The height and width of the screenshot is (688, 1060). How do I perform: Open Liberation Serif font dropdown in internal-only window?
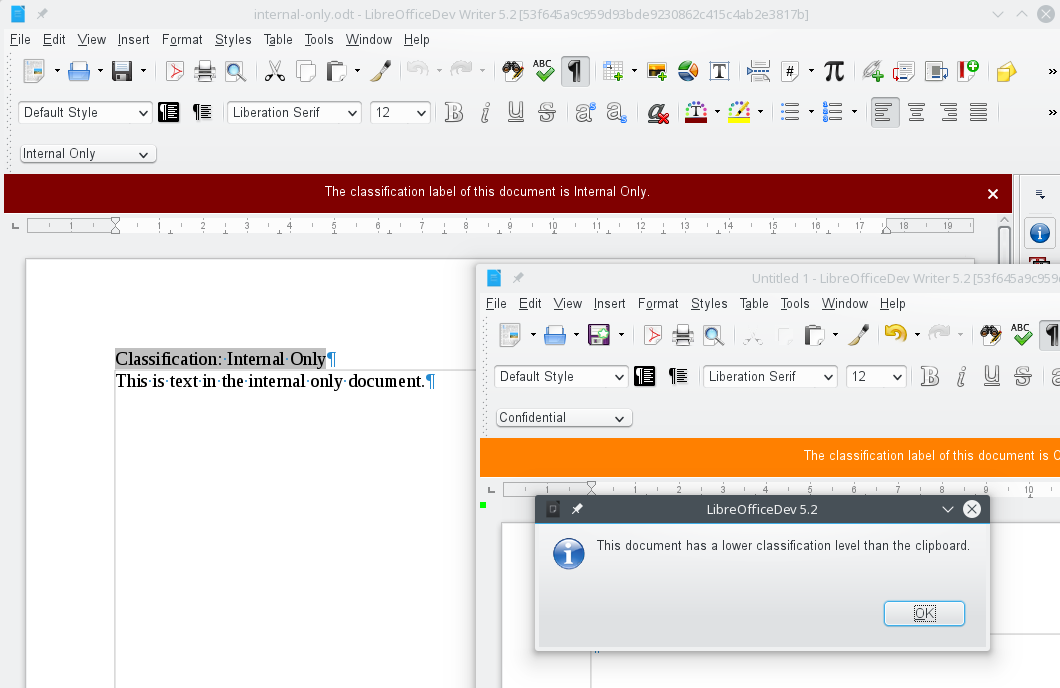click(x=352, y=113)
